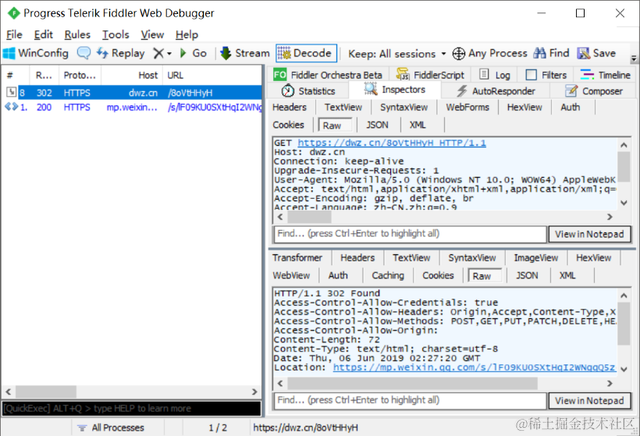The height and width of the screenshot is (436, 640).
Task: Click the Composer pencil icon
Action: coord(571,91)
